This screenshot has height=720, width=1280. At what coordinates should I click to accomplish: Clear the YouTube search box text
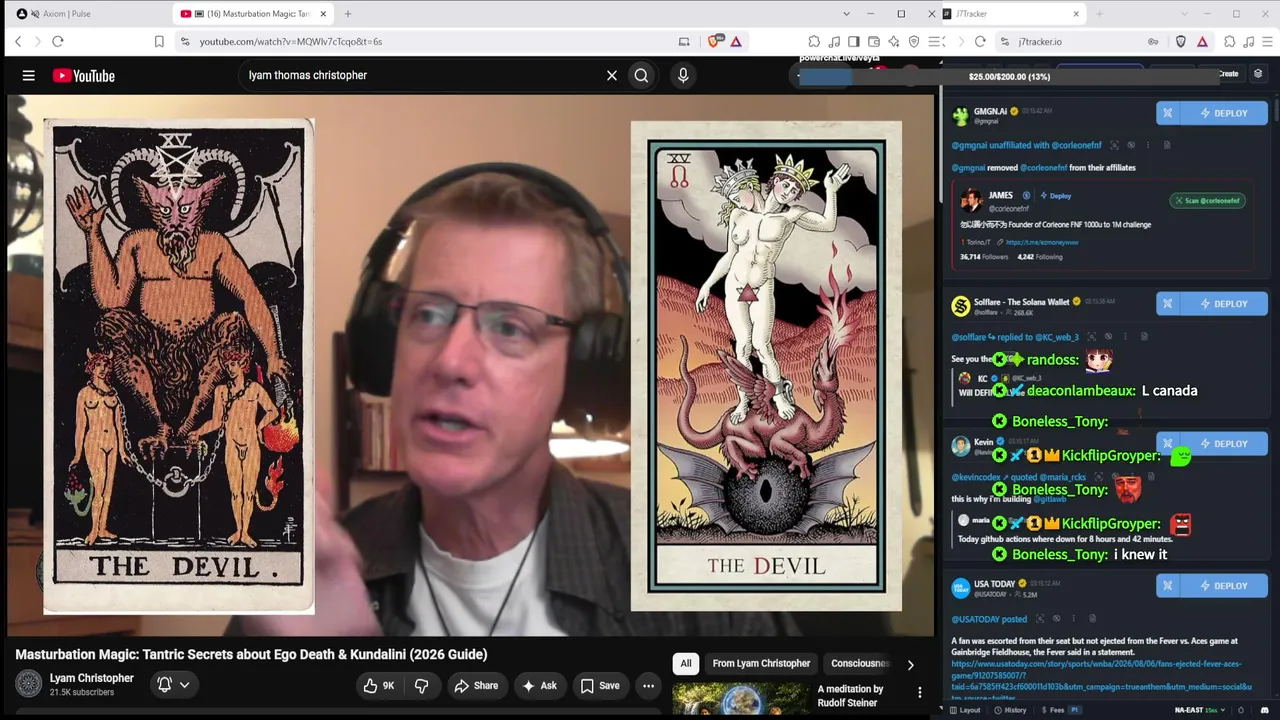pos(612,75)
